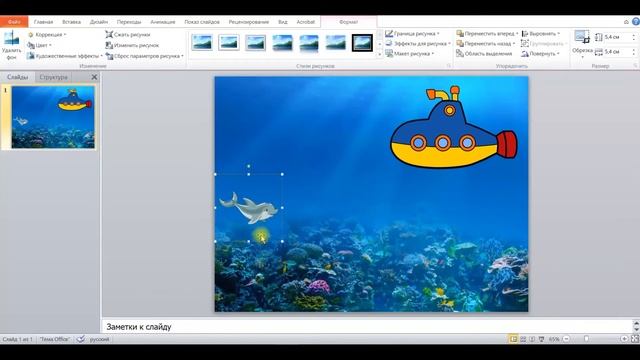Viewport: 640px width, 360px height.
Task: Open the Выровнять dropdown
Action: tap(540, 33)
